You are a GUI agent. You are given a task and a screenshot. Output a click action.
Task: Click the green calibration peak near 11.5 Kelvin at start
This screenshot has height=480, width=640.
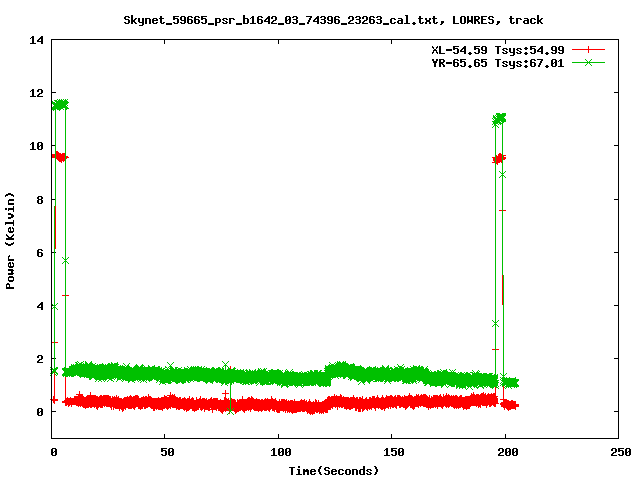(x=60, y=105)
